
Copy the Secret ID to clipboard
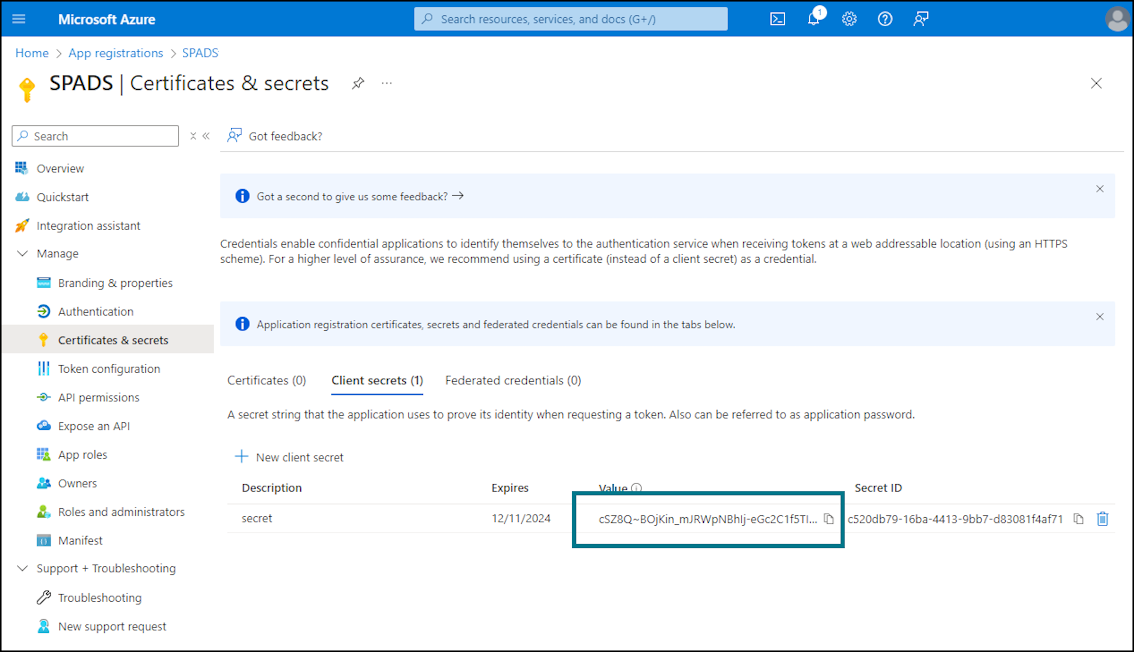[1078, 519]
